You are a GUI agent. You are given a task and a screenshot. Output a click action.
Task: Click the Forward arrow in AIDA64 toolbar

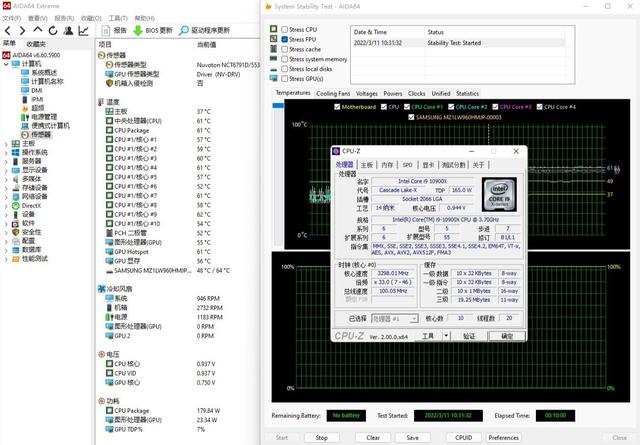click(22, 31)
